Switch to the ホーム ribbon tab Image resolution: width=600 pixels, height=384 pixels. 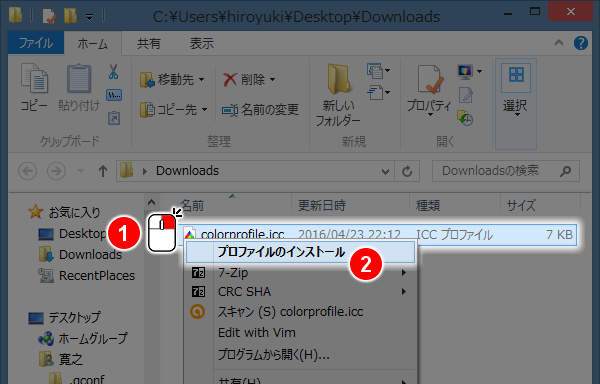(92, 44)
